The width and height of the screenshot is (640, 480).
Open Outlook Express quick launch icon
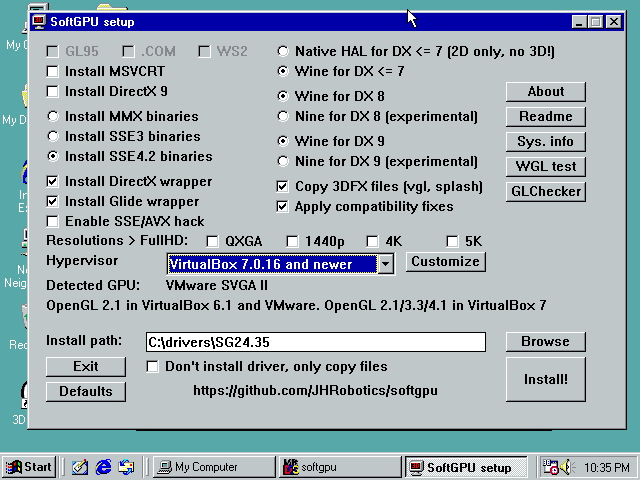(126, 467)
